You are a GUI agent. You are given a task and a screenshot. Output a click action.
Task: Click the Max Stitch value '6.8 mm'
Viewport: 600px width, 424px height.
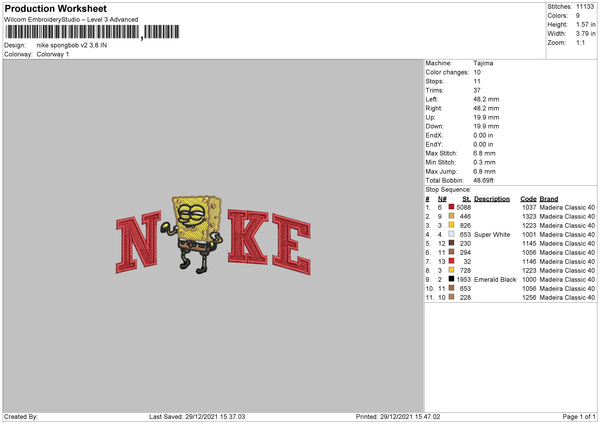pyautogui.click(x=484, y=153)
